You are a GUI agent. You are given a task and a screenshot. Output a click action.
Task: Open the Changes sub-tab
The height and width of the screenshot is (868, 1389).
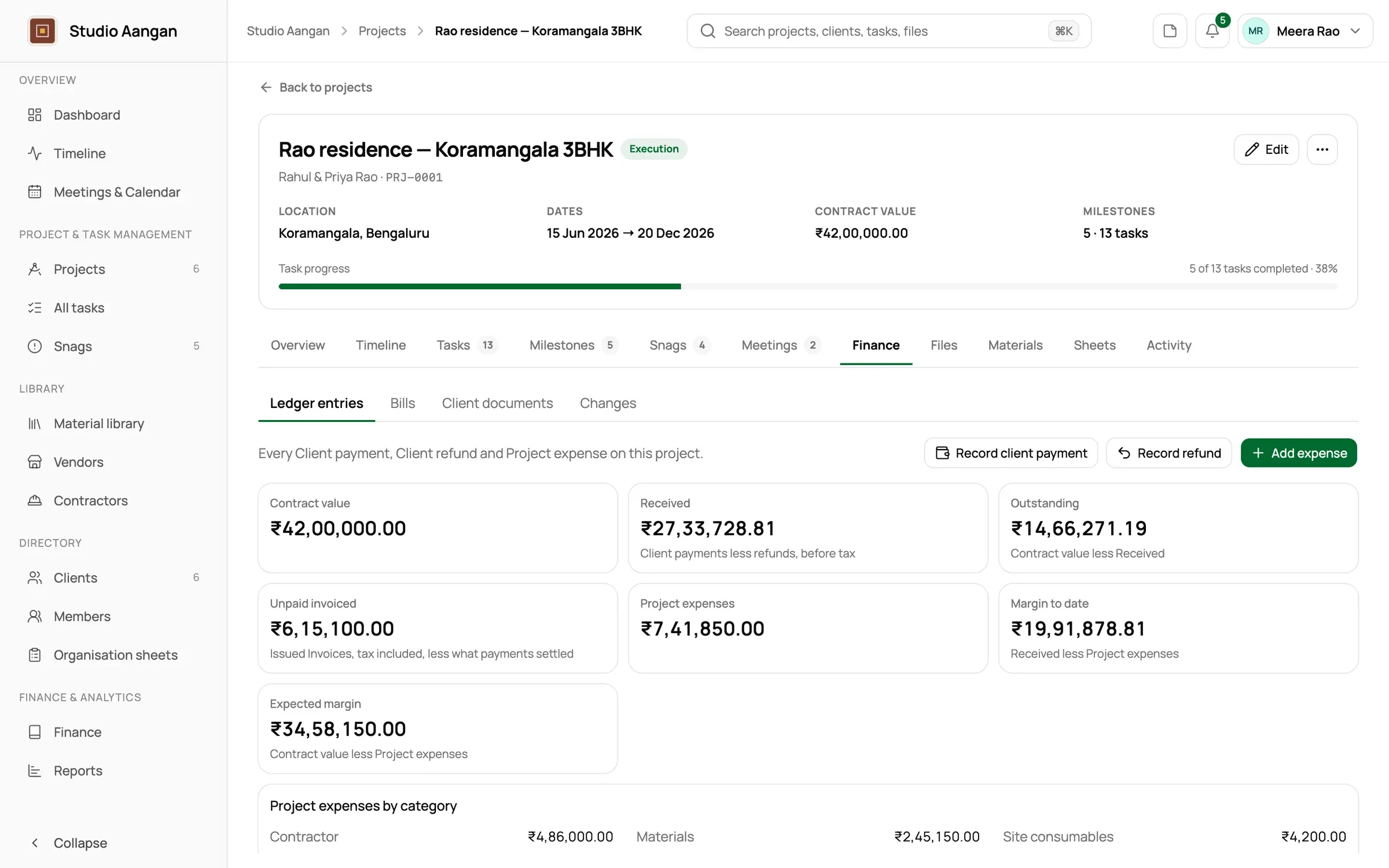pyautogui.click(x=608, y=403)
